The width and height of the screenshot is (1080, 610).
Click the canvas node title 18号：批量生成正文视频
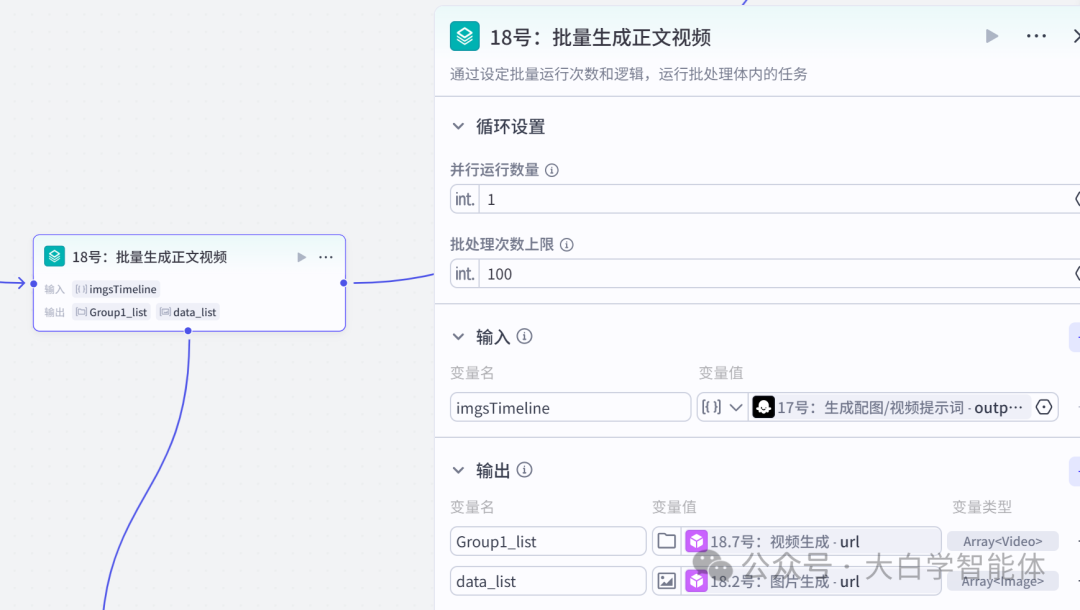[x=149, y=257]
